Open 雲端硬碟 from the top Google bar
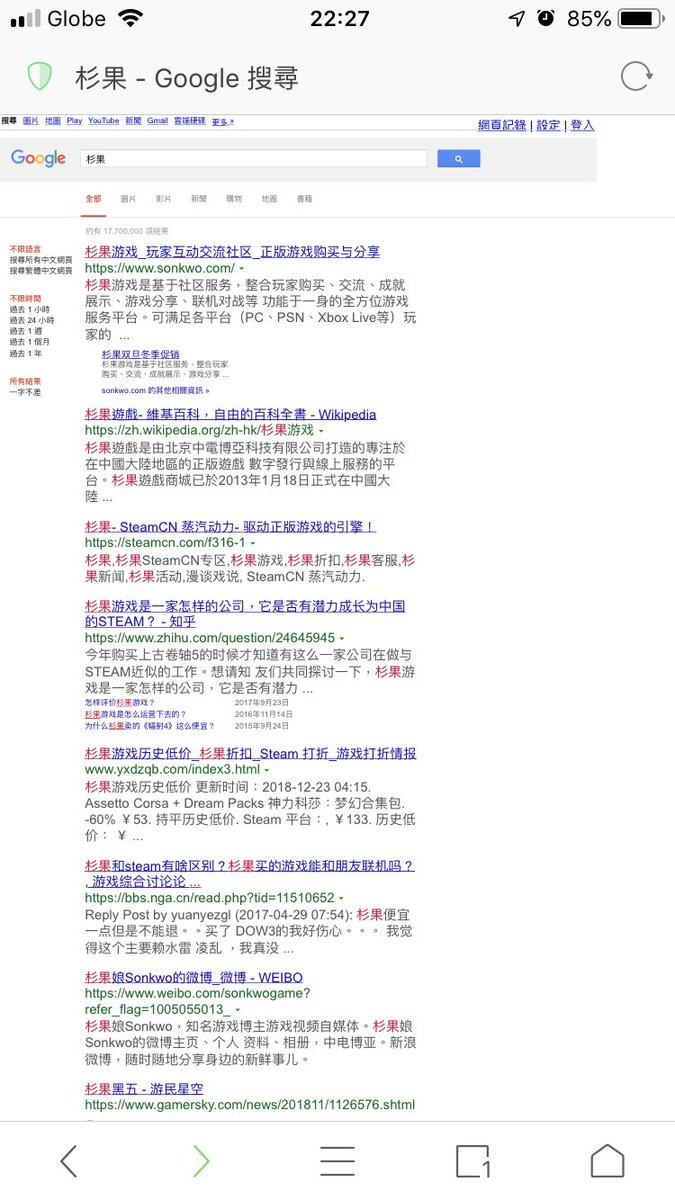 (x=190, y=121)
